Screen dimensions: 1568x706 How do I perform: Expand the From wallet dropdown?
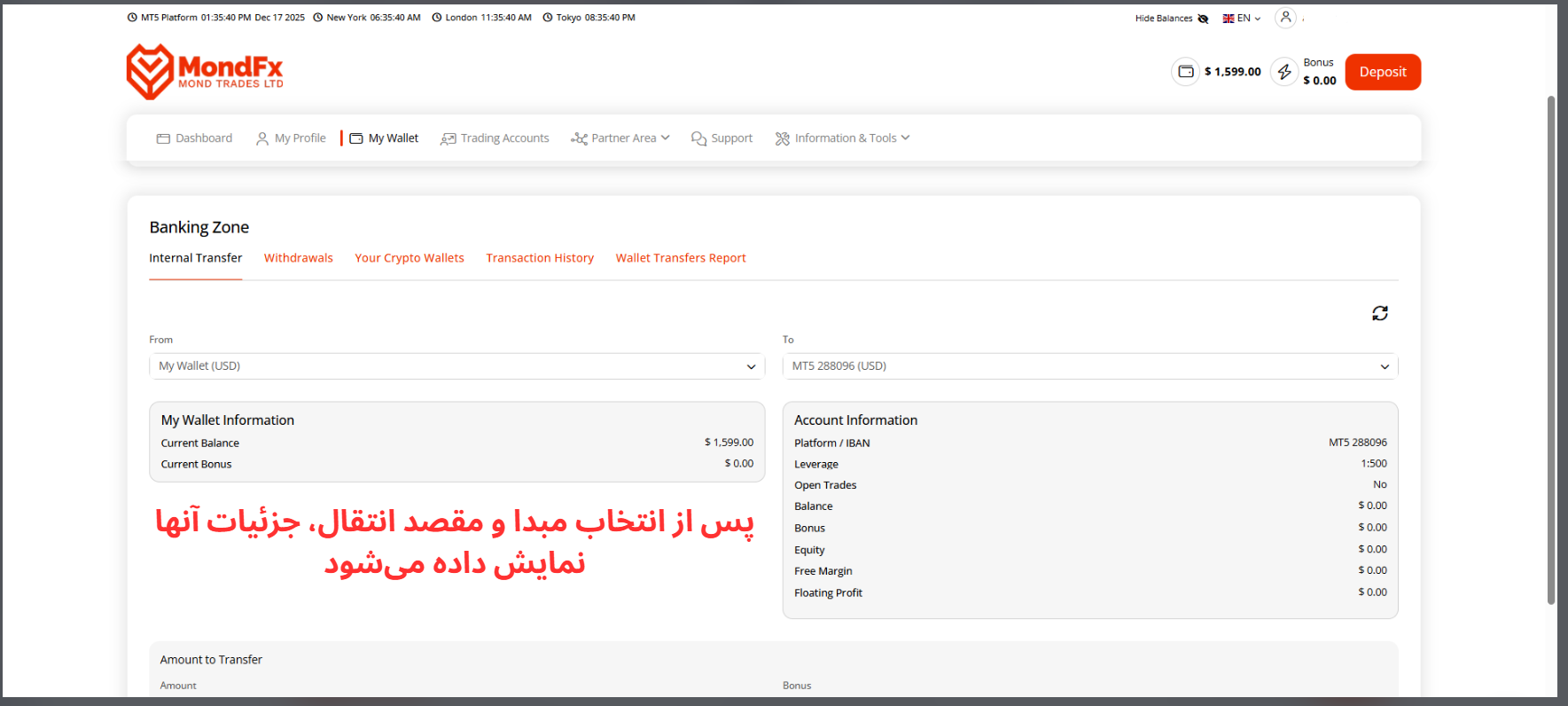click(456, 366)
